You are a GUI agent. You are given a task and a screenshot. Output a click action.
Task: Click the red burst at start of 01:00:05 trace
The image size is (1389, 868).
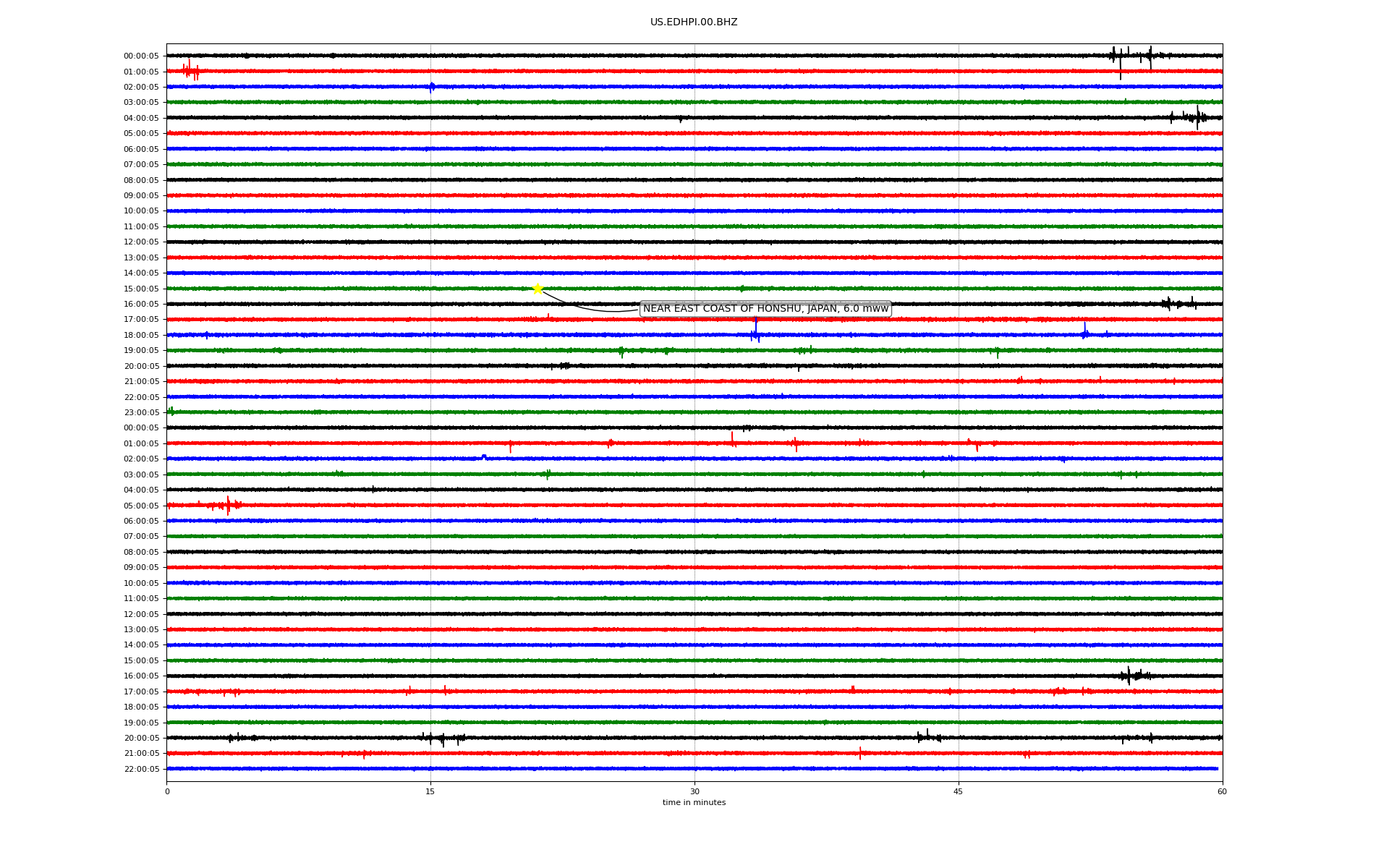(x=190, y=71)
